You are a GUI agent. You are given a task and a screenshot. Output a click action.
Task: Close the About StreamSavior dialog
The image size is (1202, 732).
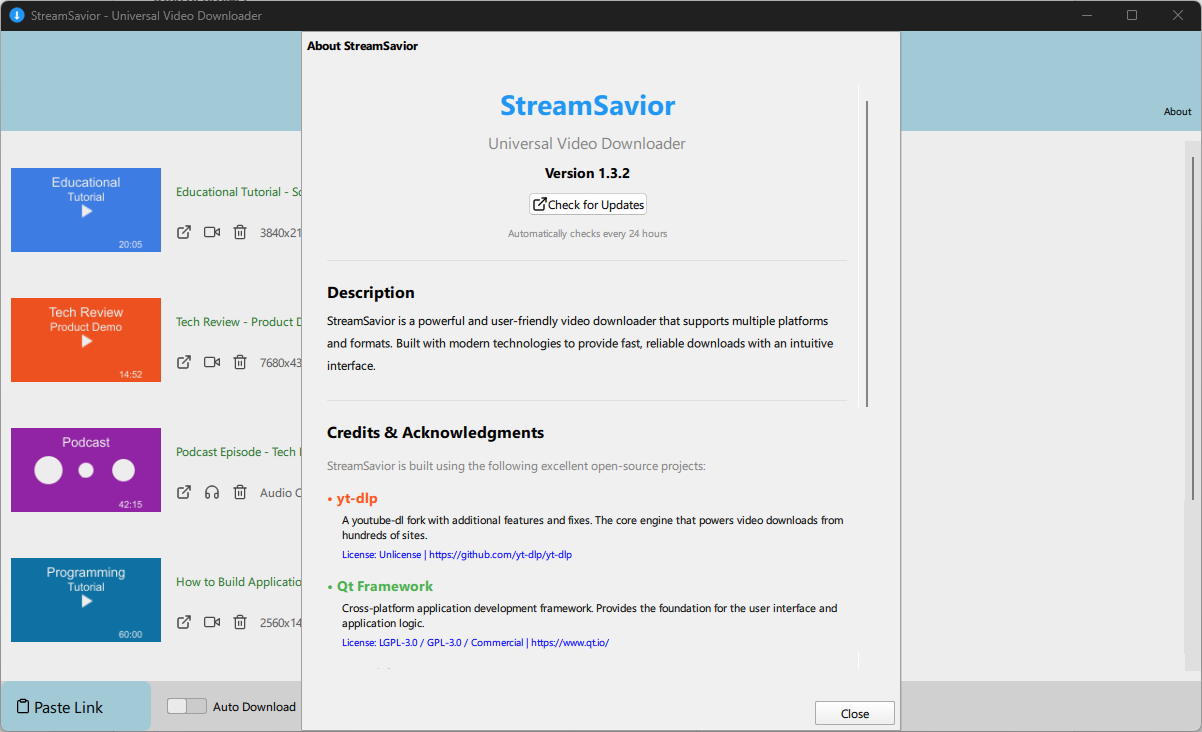point(855,713)
